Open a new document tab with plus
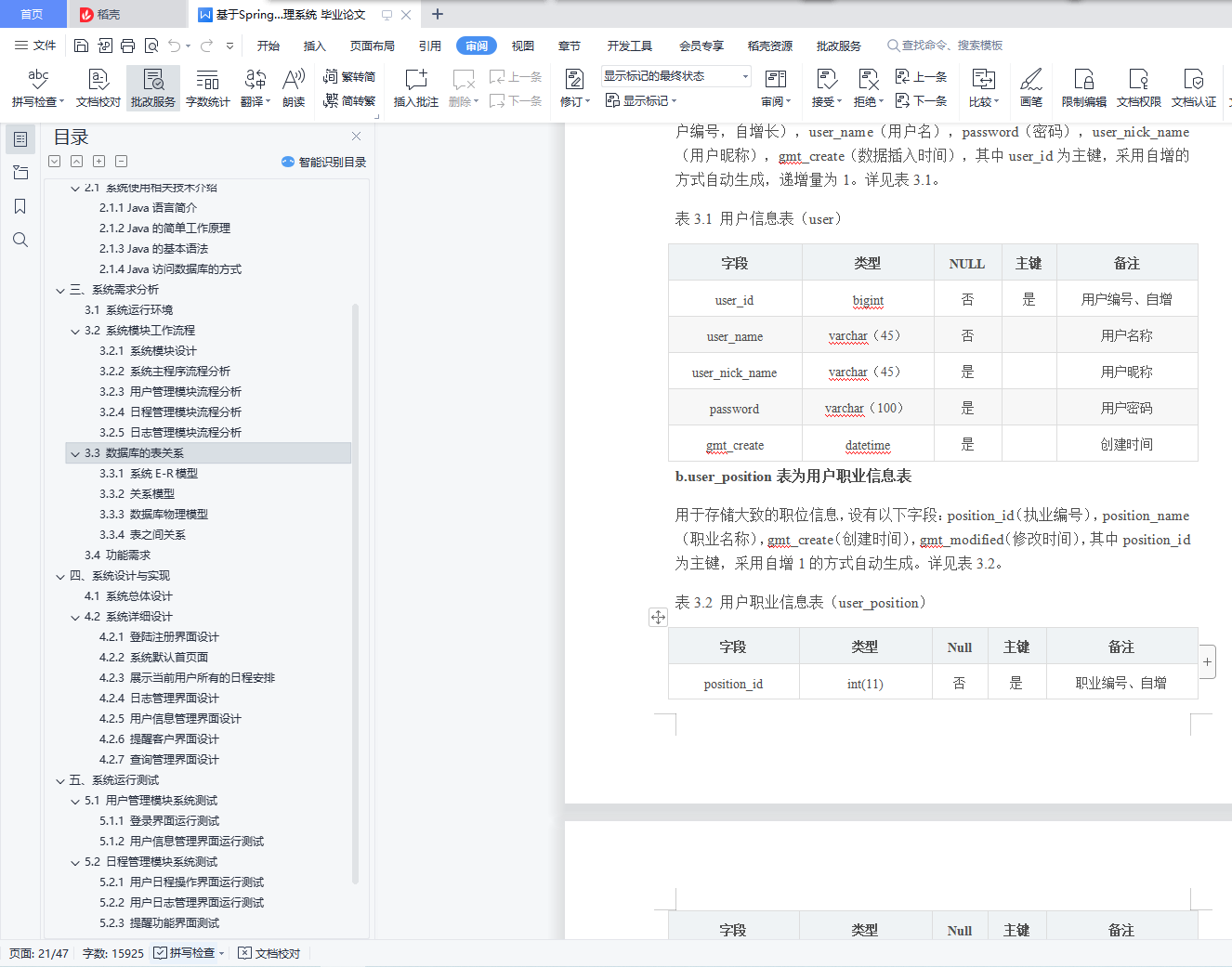 point(438,14)
